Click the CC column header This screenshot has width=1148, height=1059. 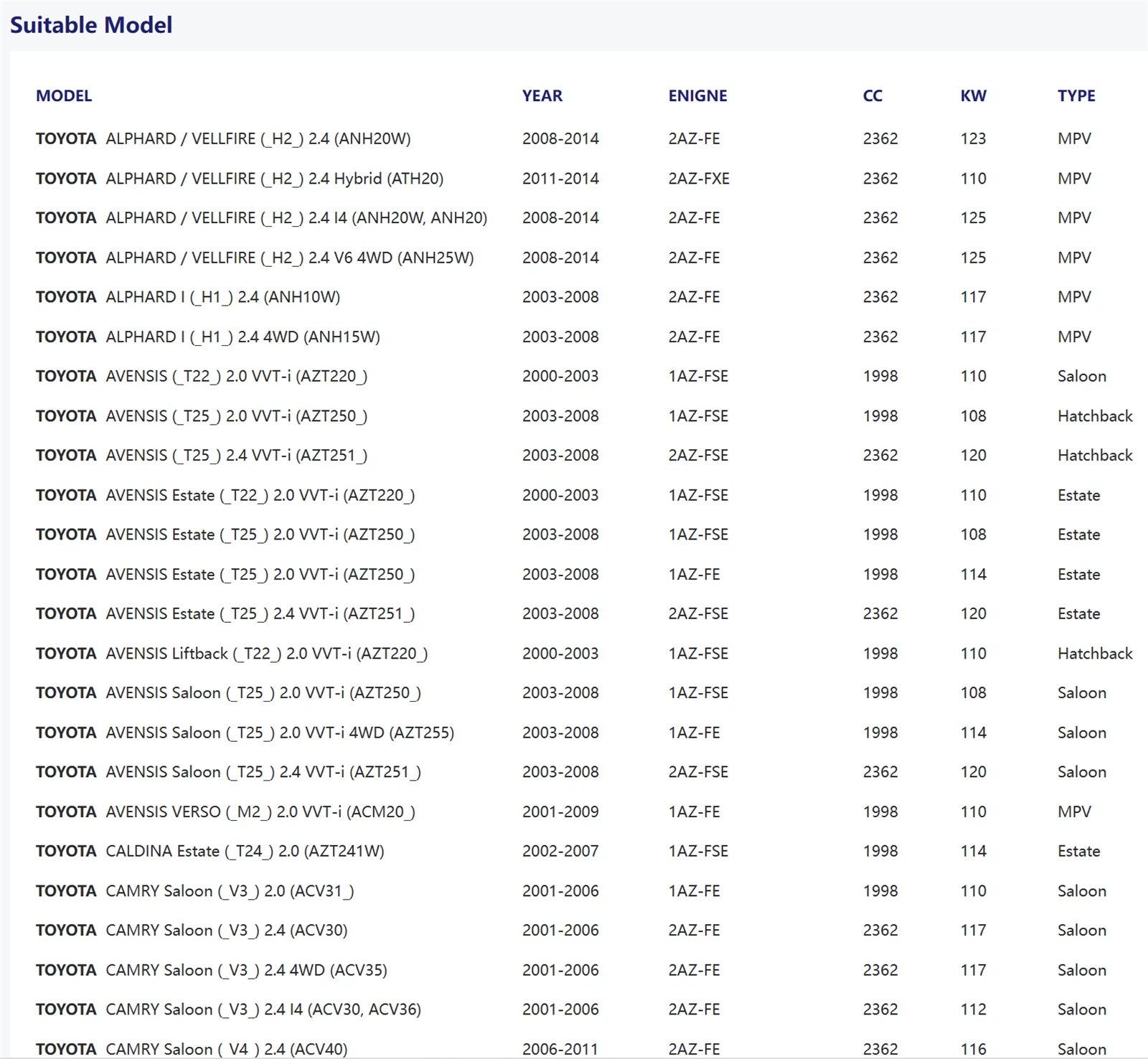pyautogui.click(x=873, y=95)
